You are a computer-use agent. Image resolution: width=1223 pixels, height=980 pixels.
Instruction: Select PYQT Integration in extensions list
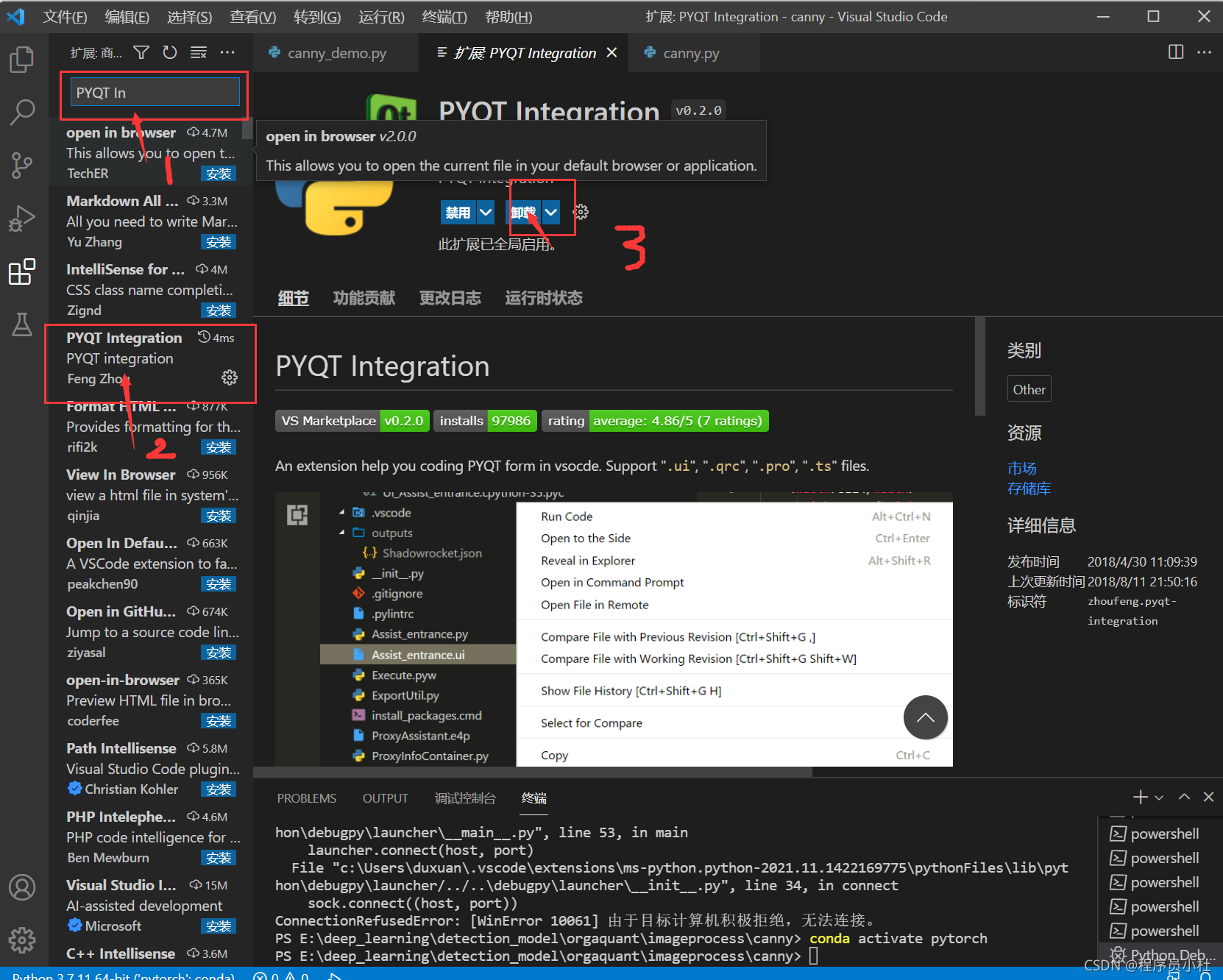click(x=151, y=358)
